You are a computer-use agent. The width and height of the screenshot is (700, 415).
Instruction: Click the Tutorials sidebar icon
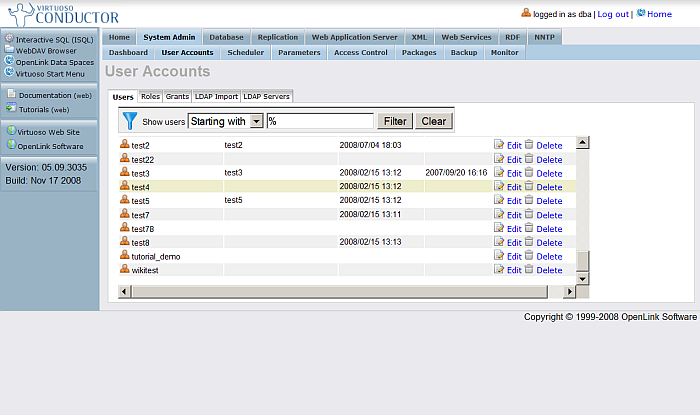pos(11,108)
